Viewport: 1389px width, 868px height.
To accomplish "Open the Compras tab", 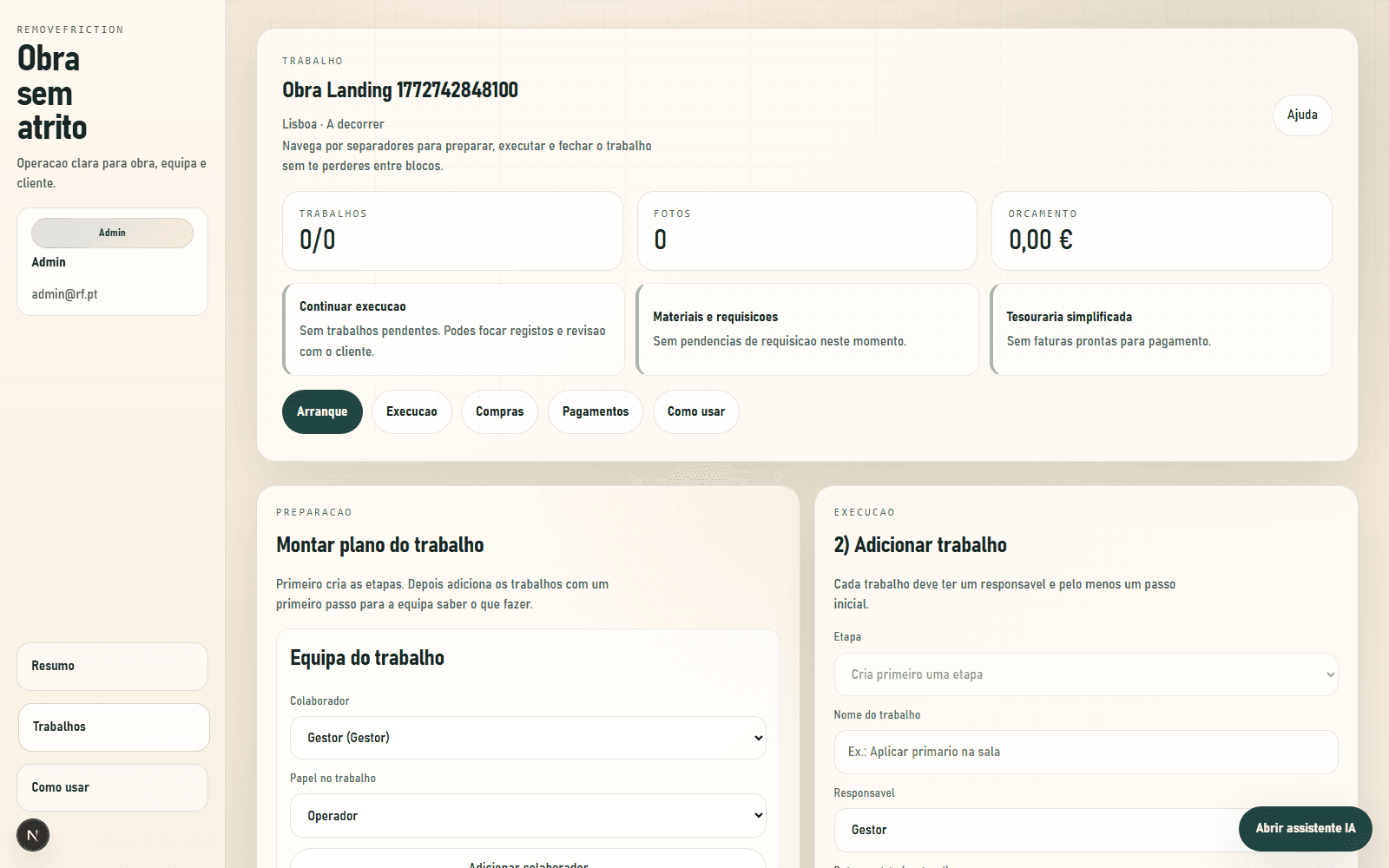I will click(499, 411).
